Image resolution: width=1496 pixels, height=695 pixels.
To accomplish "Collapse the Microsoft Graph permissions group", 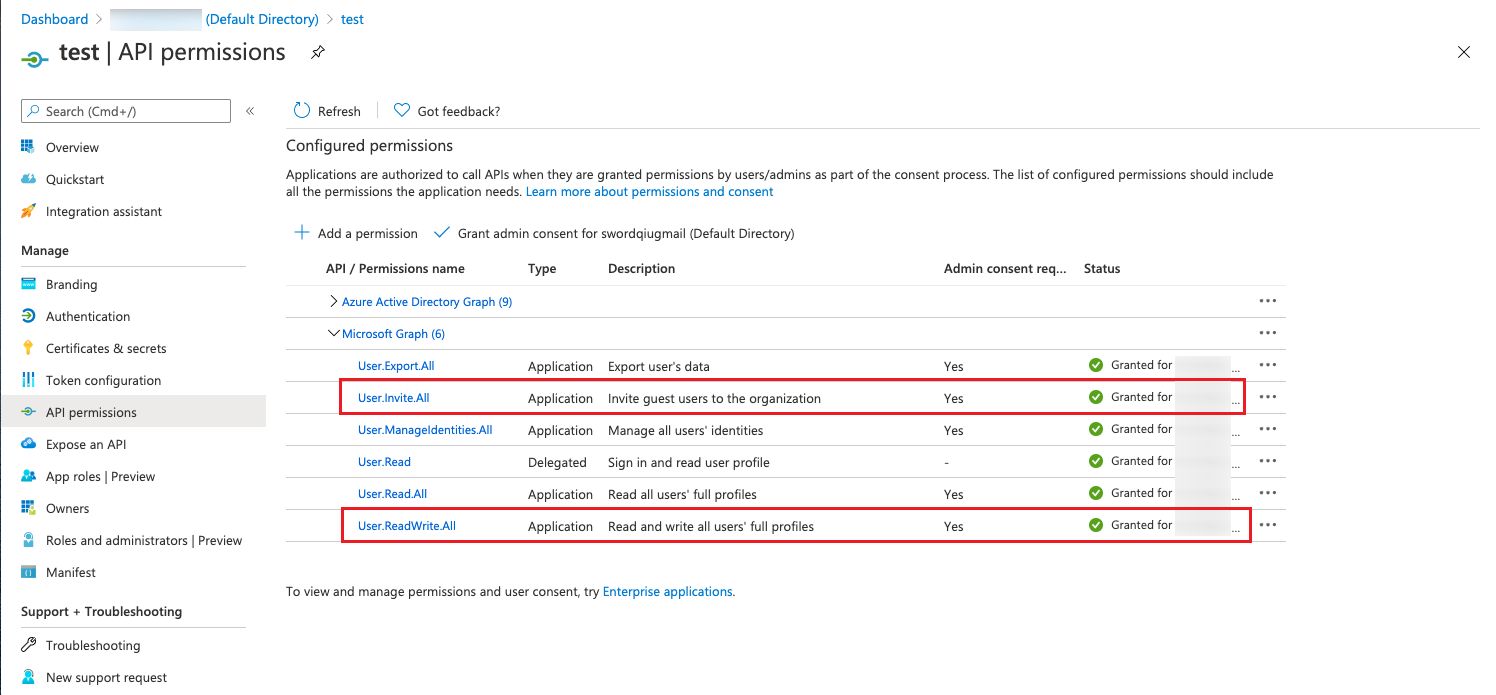I will click(x=334, y=334).
